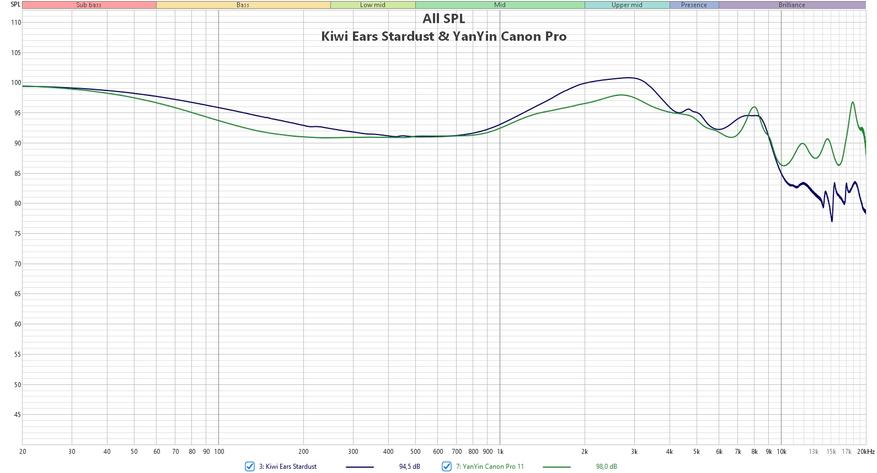Select the '7: YanYin Canon Pro 11' legend label
The image size is (877, 473).
489,466
